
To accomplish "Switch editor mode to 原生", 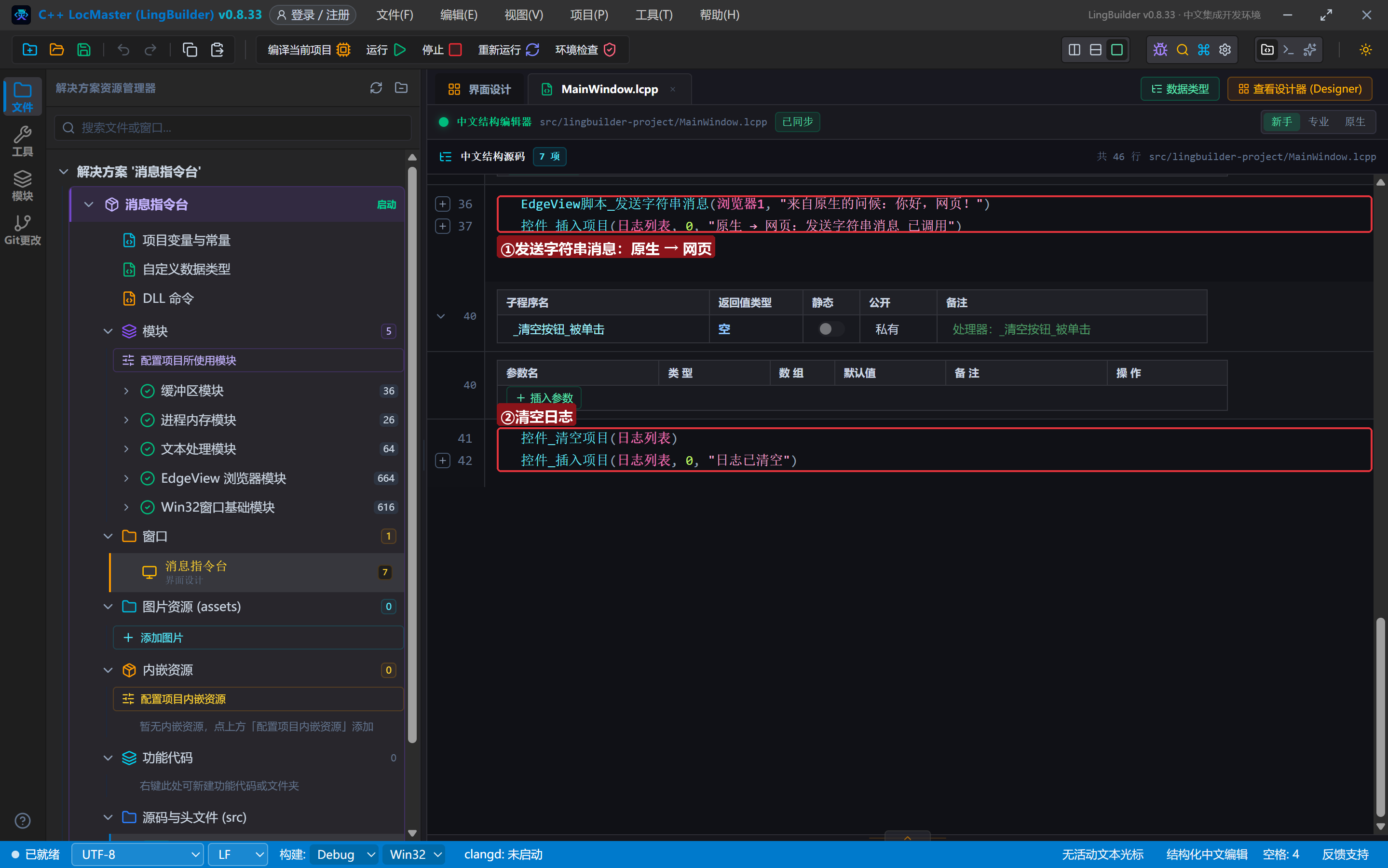I will coord(1355,122).
